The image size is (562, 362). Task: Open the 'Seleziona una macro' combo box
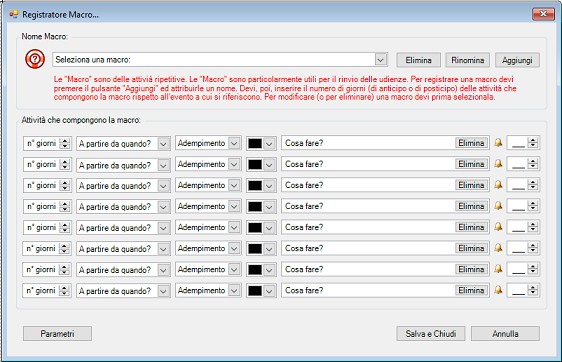(381, 59)
